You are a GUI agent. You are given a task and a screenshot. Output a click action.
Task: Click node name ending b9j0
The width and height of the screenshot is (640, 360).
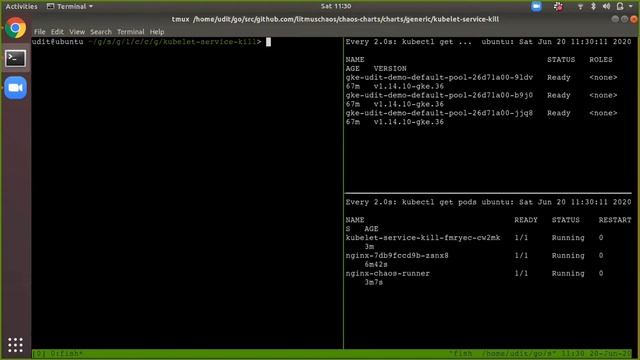(x=439, y=95)
